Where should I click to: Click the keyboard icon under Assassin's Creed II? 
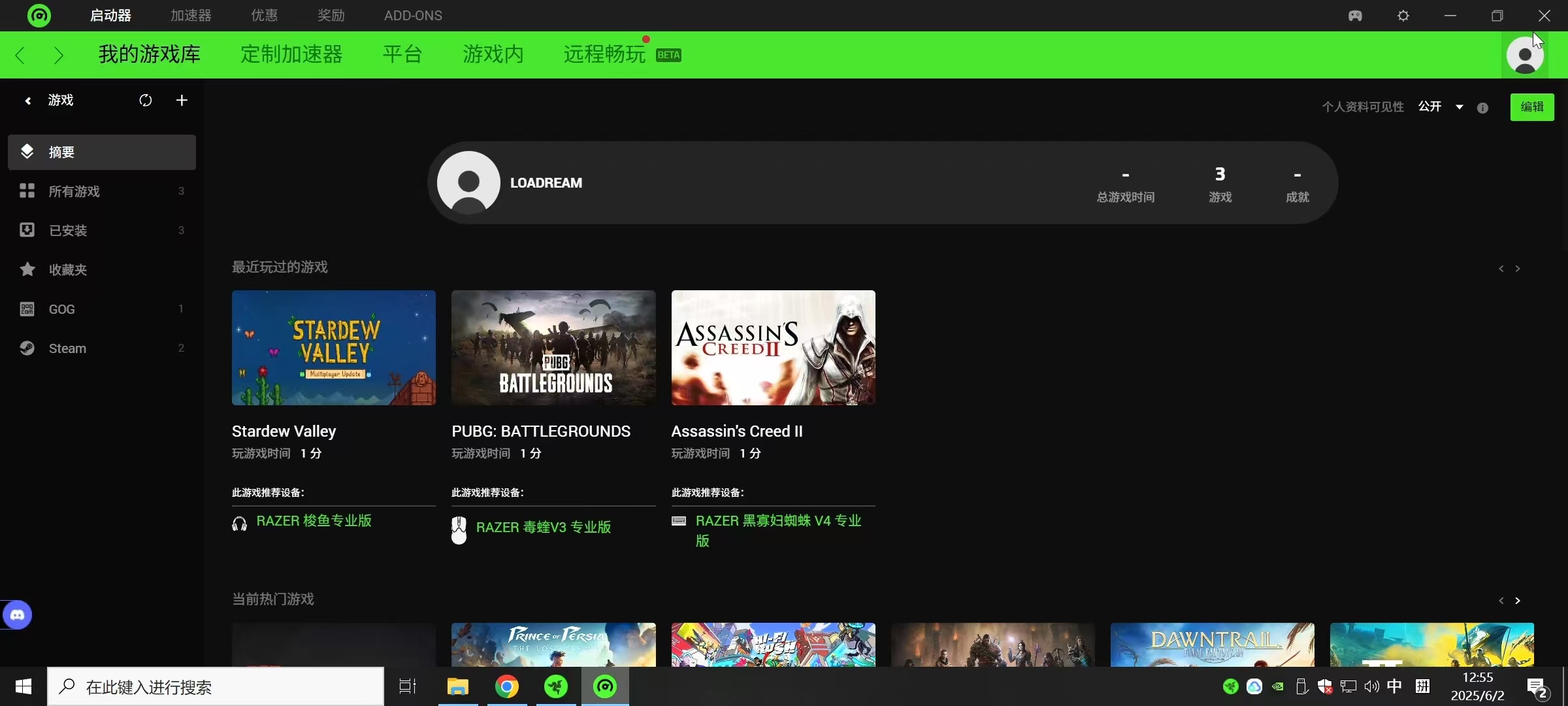point(679,520)
